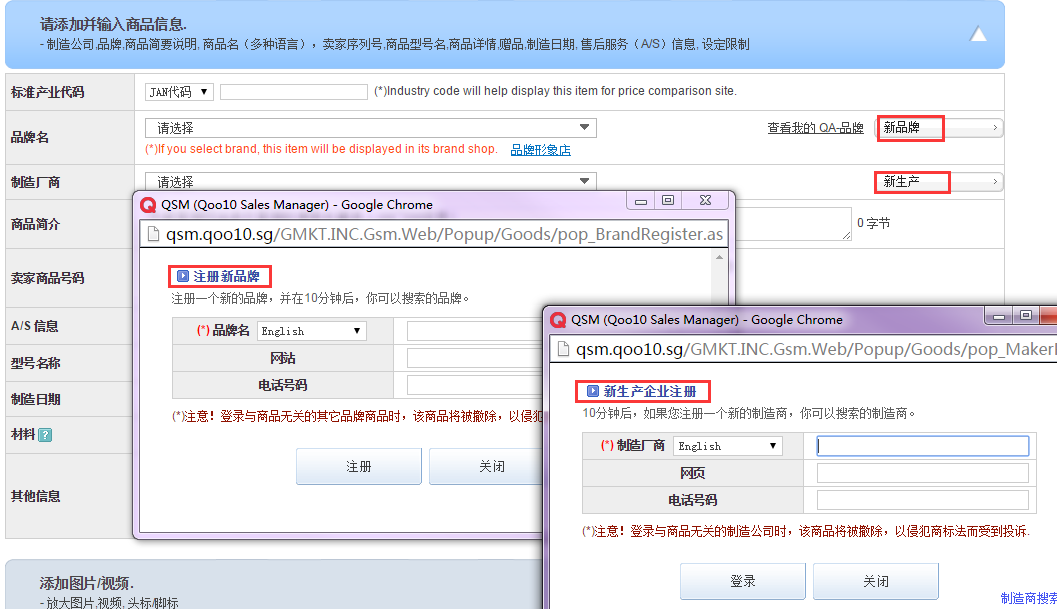The height and width of the screenshot is (609, 1057).
Task: Click the 登录 button in maker popup
Action: tap(742, 581)
